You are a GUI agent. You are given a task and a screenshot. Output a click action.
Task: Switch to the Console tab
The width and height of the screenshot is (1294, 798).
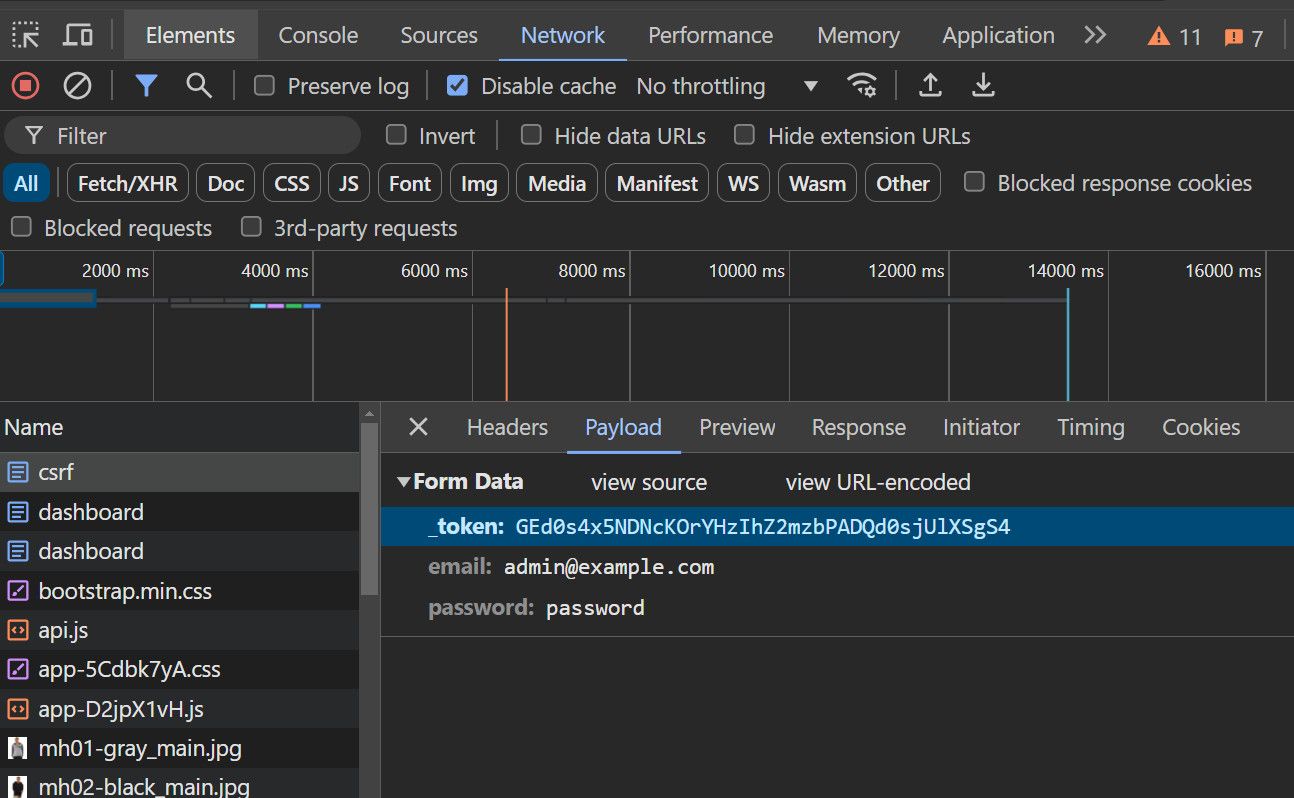[x=318, y=35]
